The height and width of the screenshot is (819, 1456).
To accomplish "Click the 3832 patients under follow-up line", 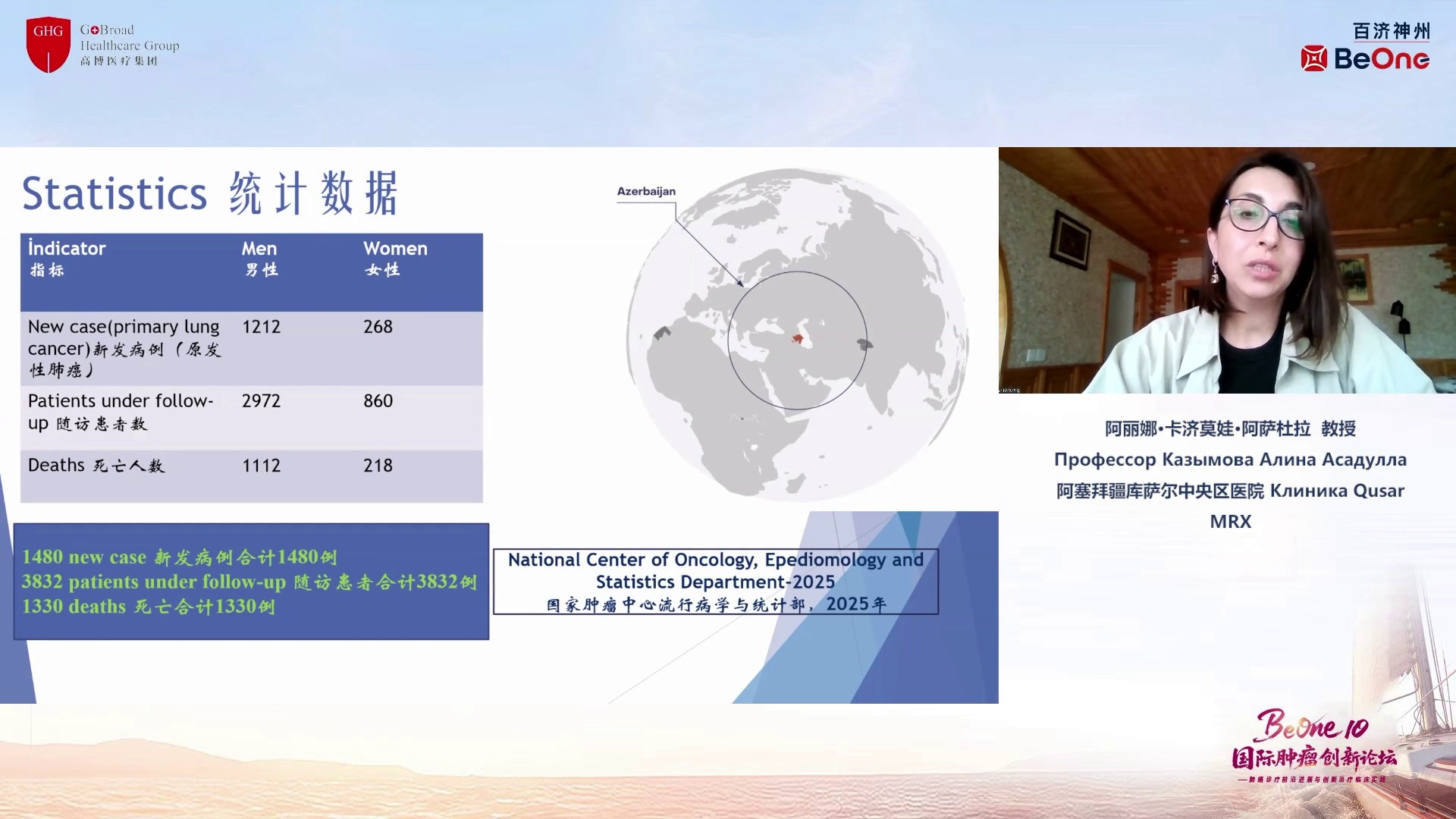I will click(x=249, y=582).
